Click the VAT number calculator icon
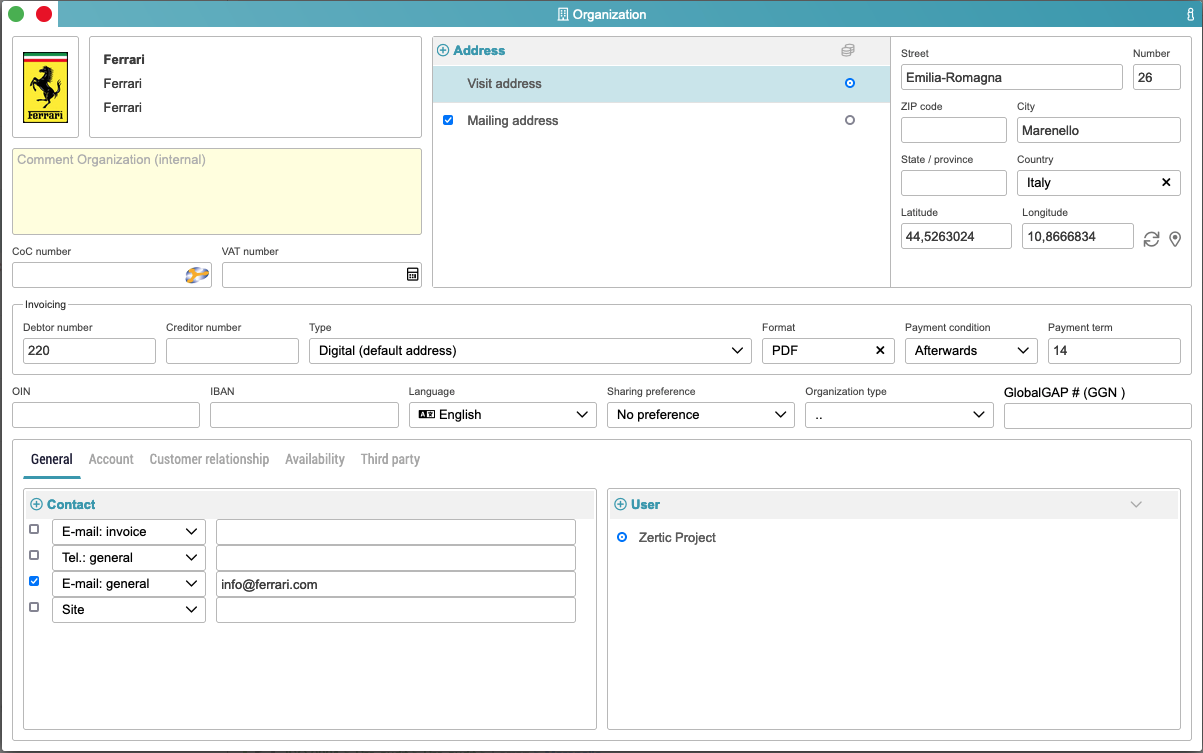1203x753 pixels. pyautogui.click(x=412, y=275)
